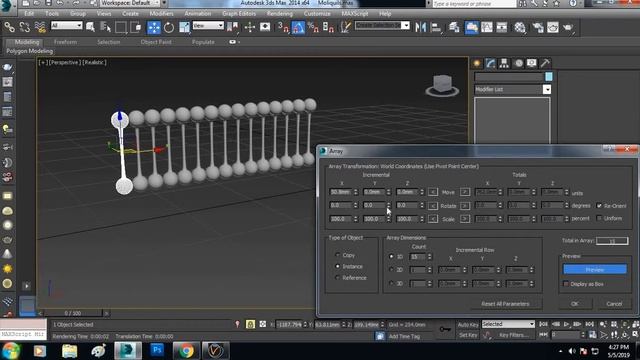640x360 pixels.
Task: Click the Rotate incremental left arrow button
Action: [x=433, y=205]
